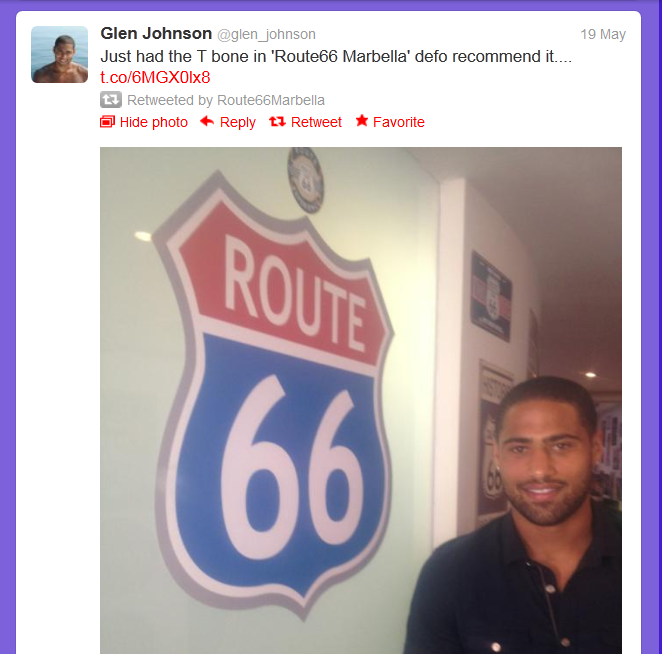Click the Reply text link

click(x=238, y=122)
